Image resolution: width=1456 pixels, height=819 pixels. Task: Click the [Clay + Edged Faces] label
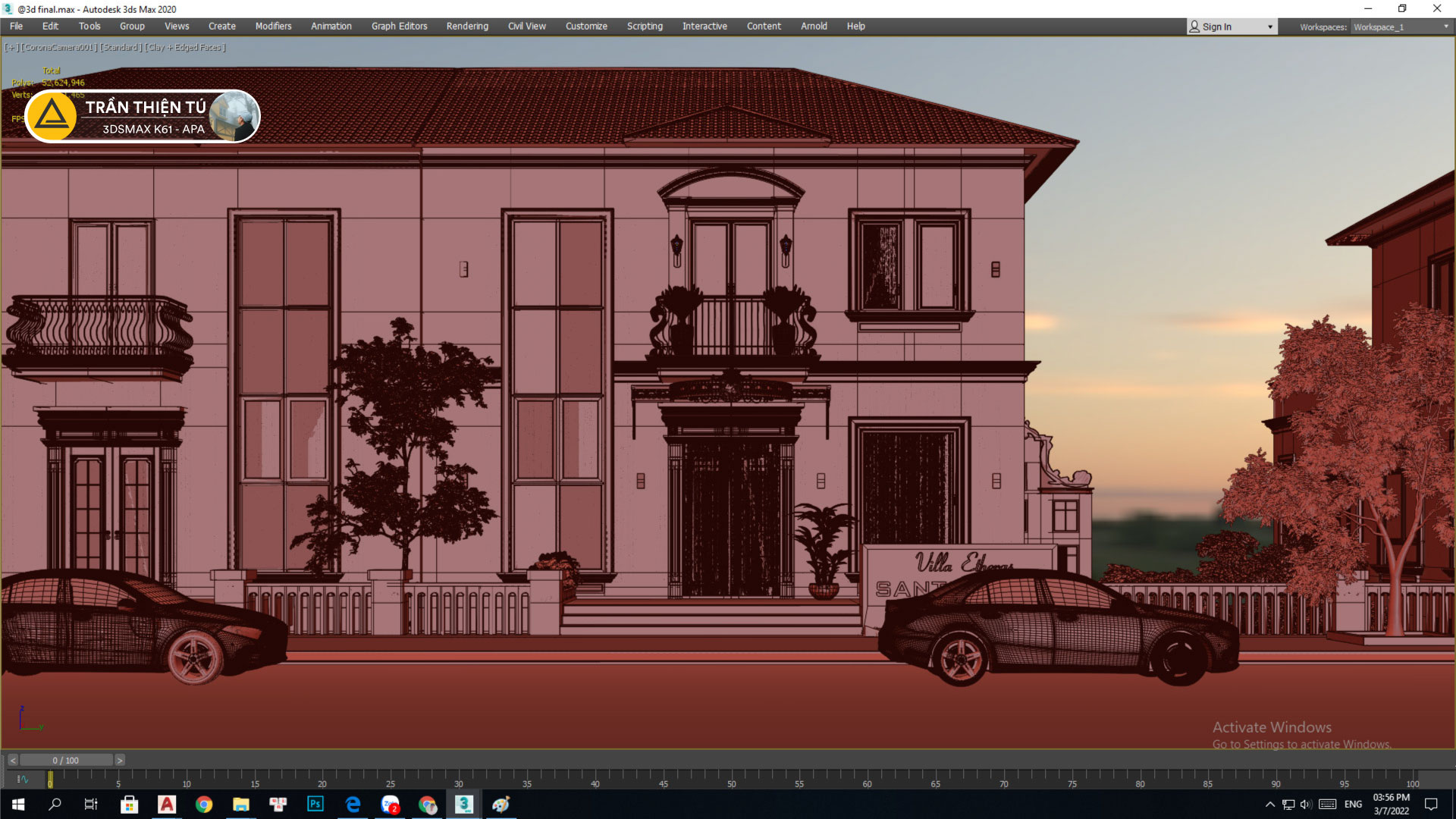(x=185, y=47)
